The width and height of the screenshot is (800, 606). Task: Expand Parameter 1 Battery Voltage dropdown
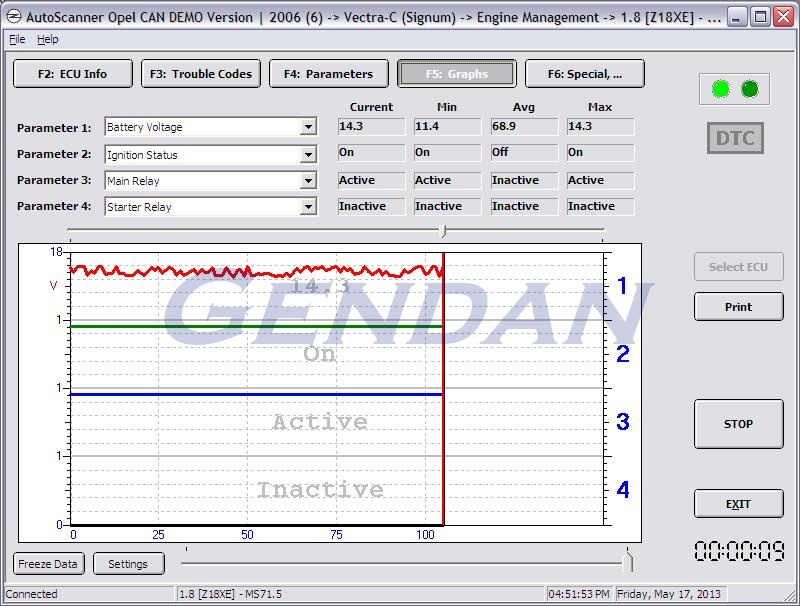pyautogui.click(x=308, y=127)
